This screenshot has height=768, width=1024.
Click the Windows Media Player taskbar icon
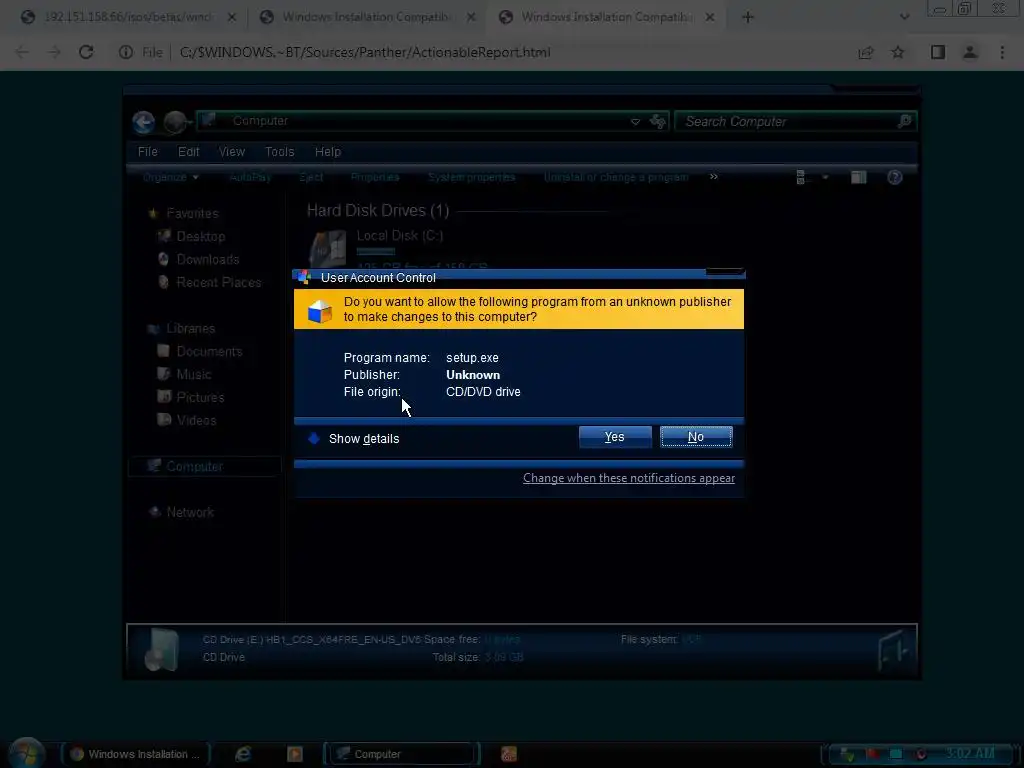(295, 754)
